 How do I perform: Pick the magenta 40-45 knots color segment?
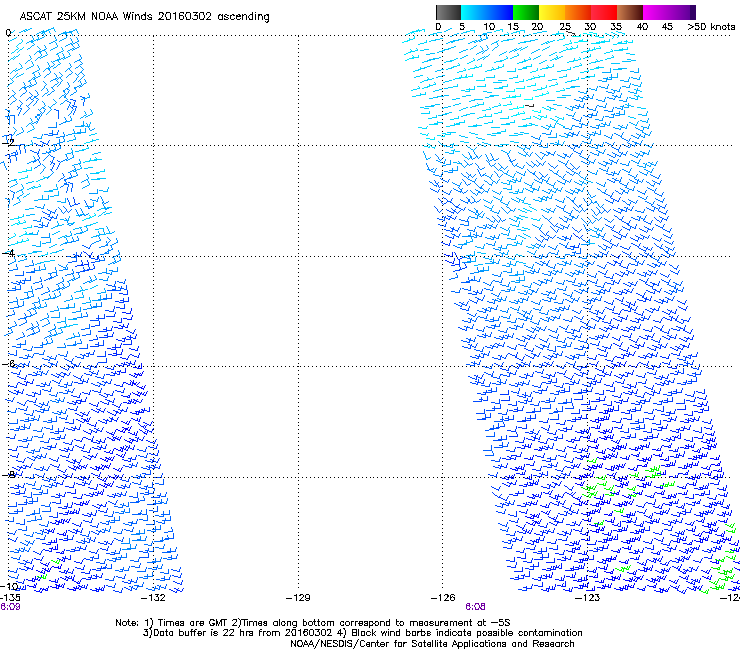coord(656,12)
